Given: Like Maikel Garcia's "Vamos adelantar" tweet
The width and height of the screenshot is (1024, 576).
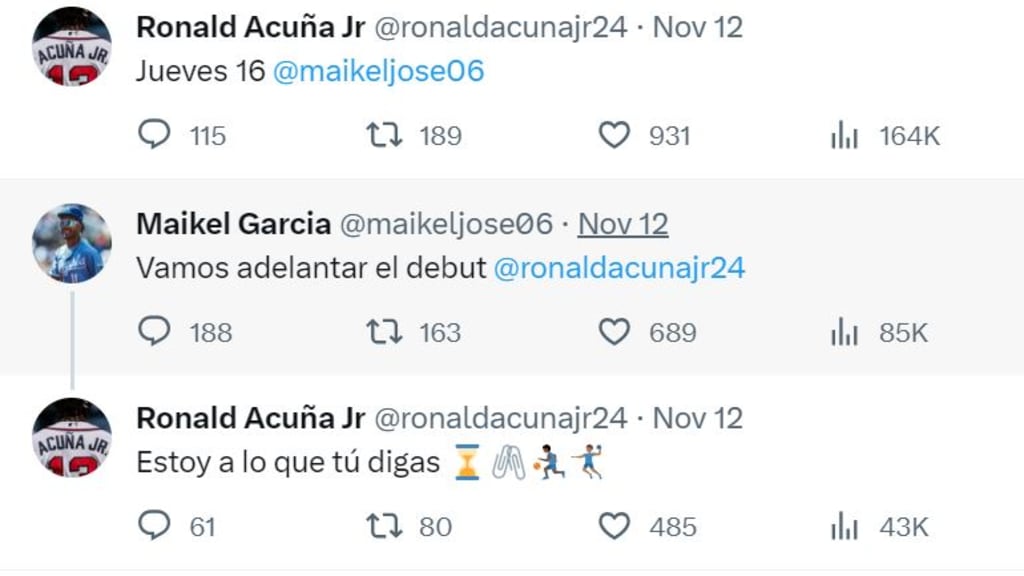Looking at the screenshot, I should (x=614, y=332).
